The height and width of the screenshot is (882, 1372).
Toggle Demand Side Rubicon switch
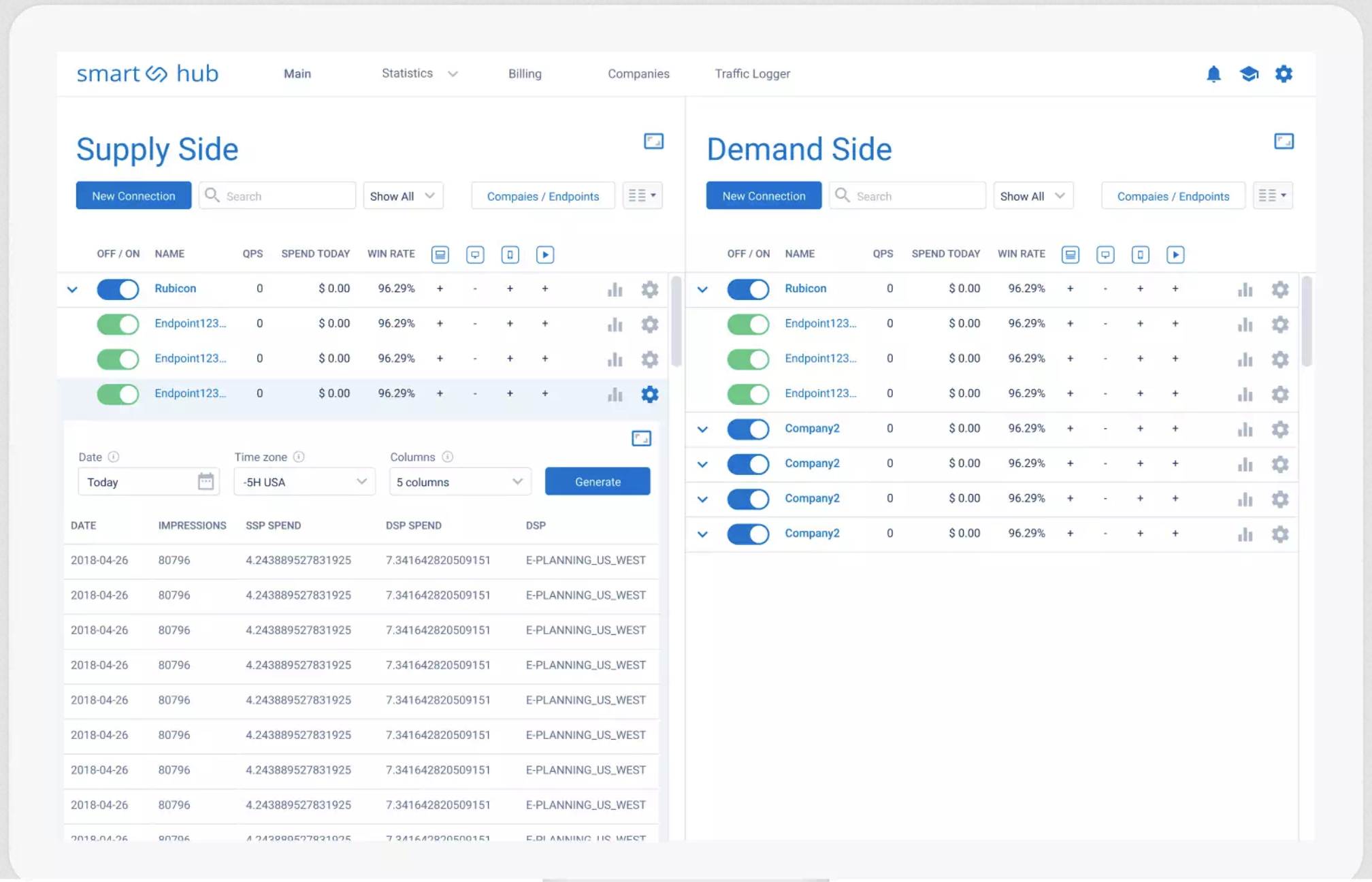pos(748,289)
